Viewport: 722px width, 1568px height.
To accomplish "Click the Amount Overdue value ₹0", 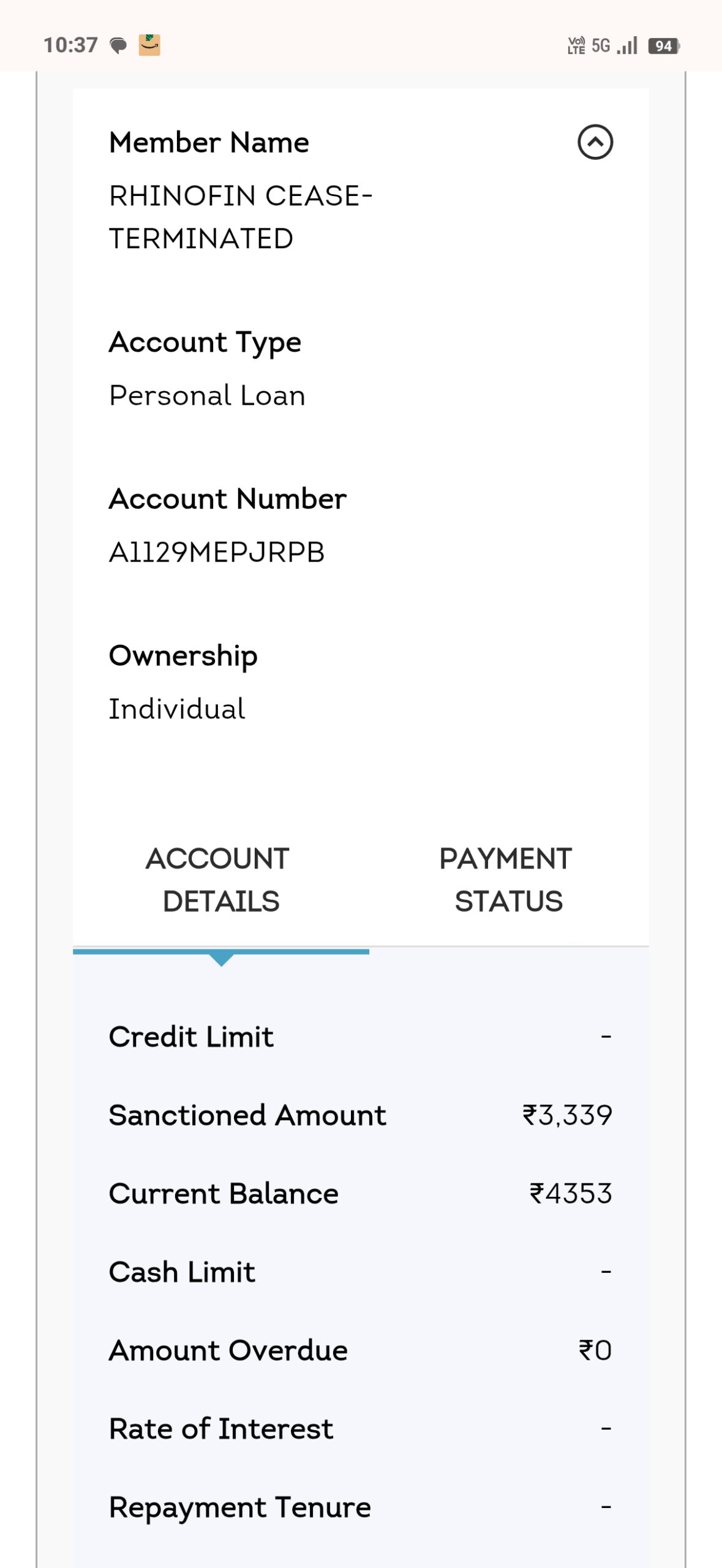I will tap(595, 1350).
